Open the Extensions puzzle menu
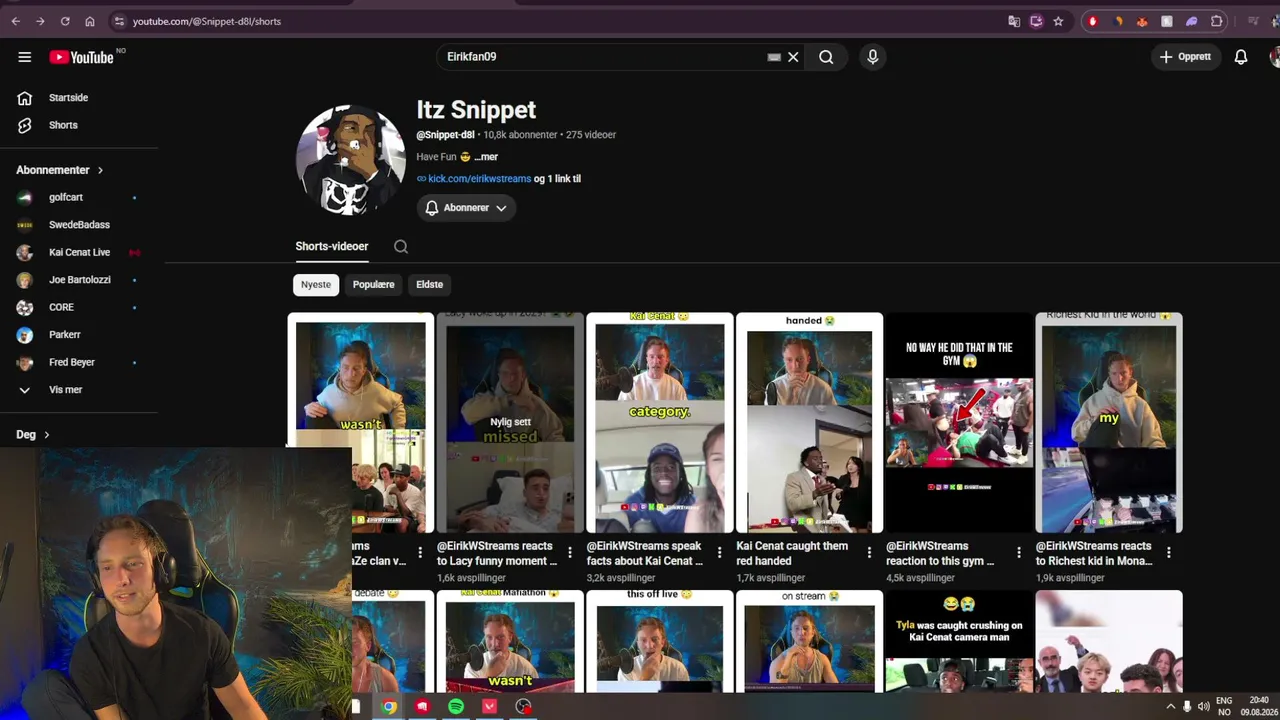Viewport: 1280px width, 720px height. (1217, 21)
